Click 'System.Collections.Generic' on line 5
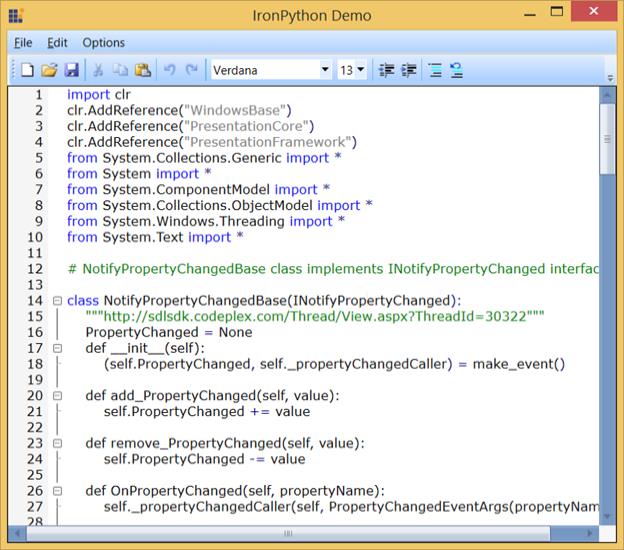 tap(192, 158)
